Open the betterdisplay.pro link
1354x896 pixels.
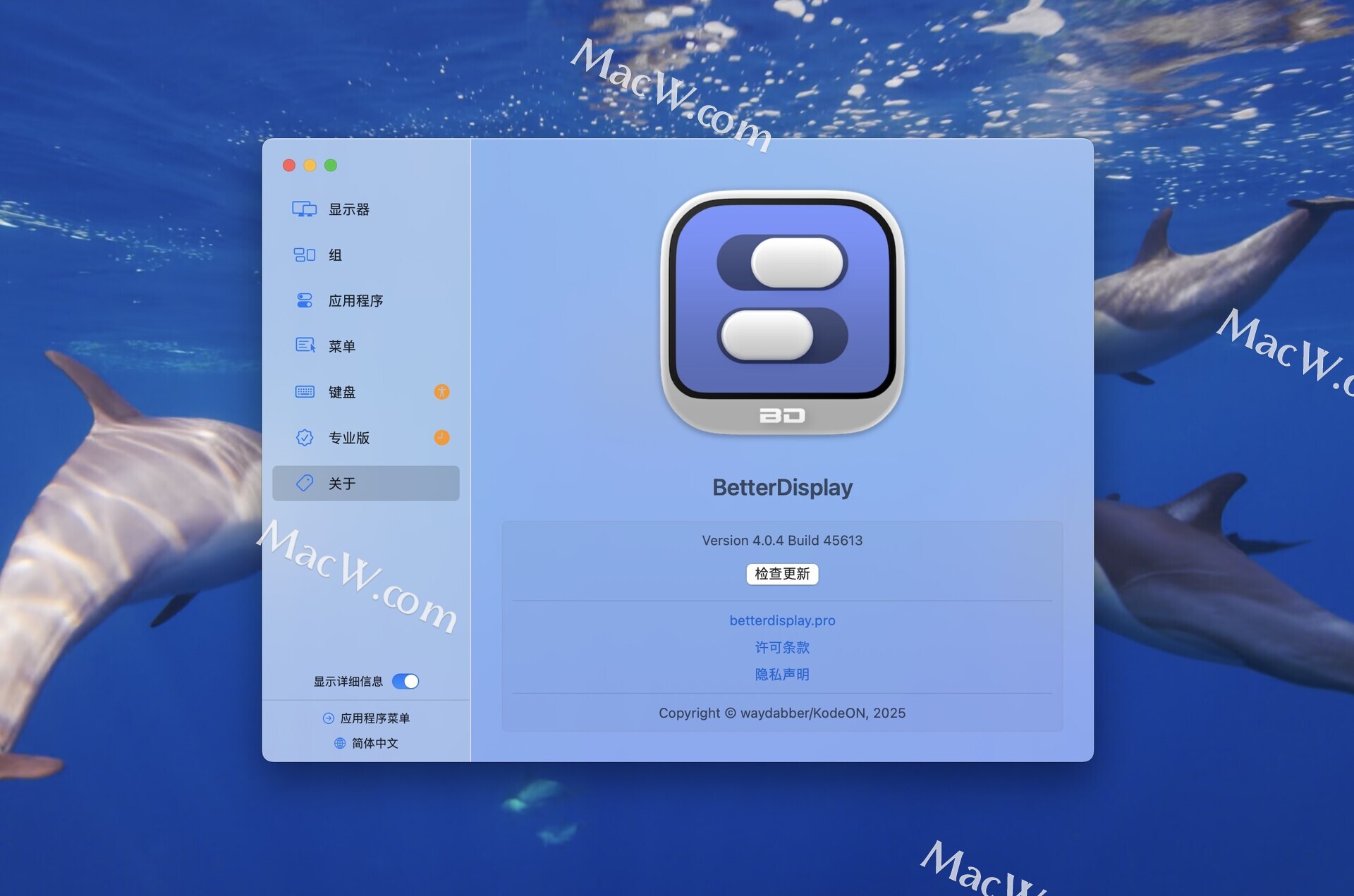[x=782, y=620]
